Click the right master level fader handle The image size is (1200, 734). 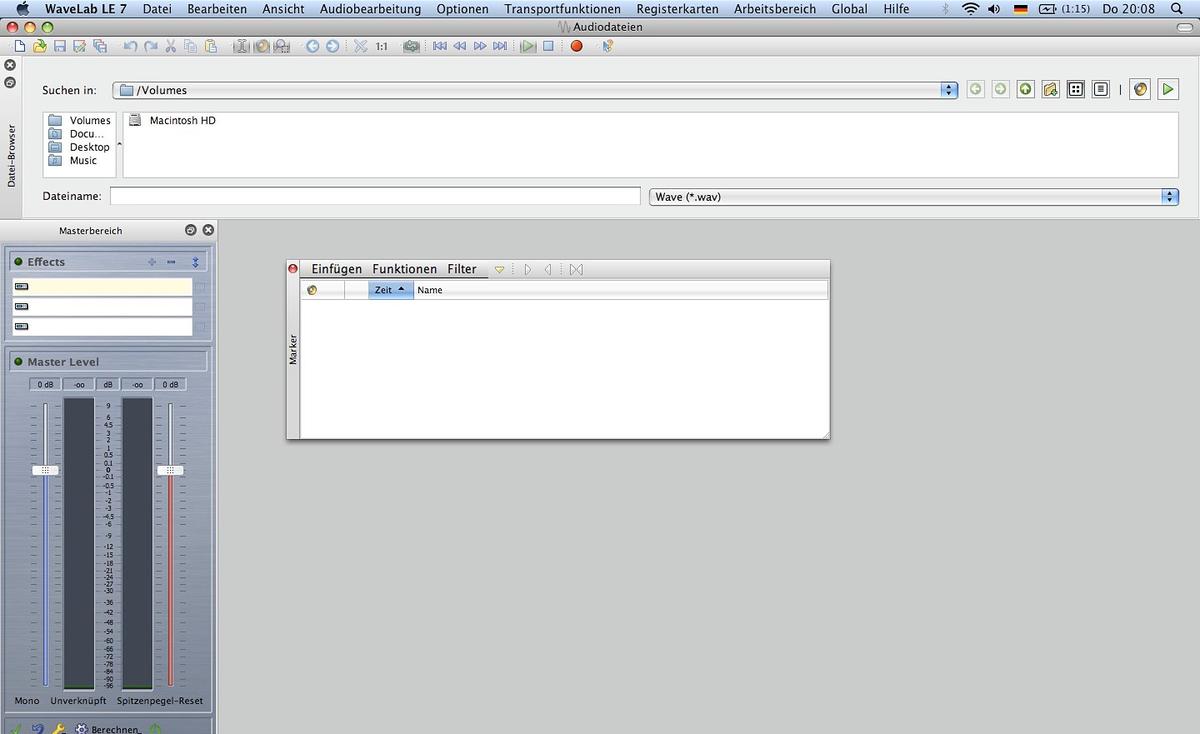click(x=170, y=470)
